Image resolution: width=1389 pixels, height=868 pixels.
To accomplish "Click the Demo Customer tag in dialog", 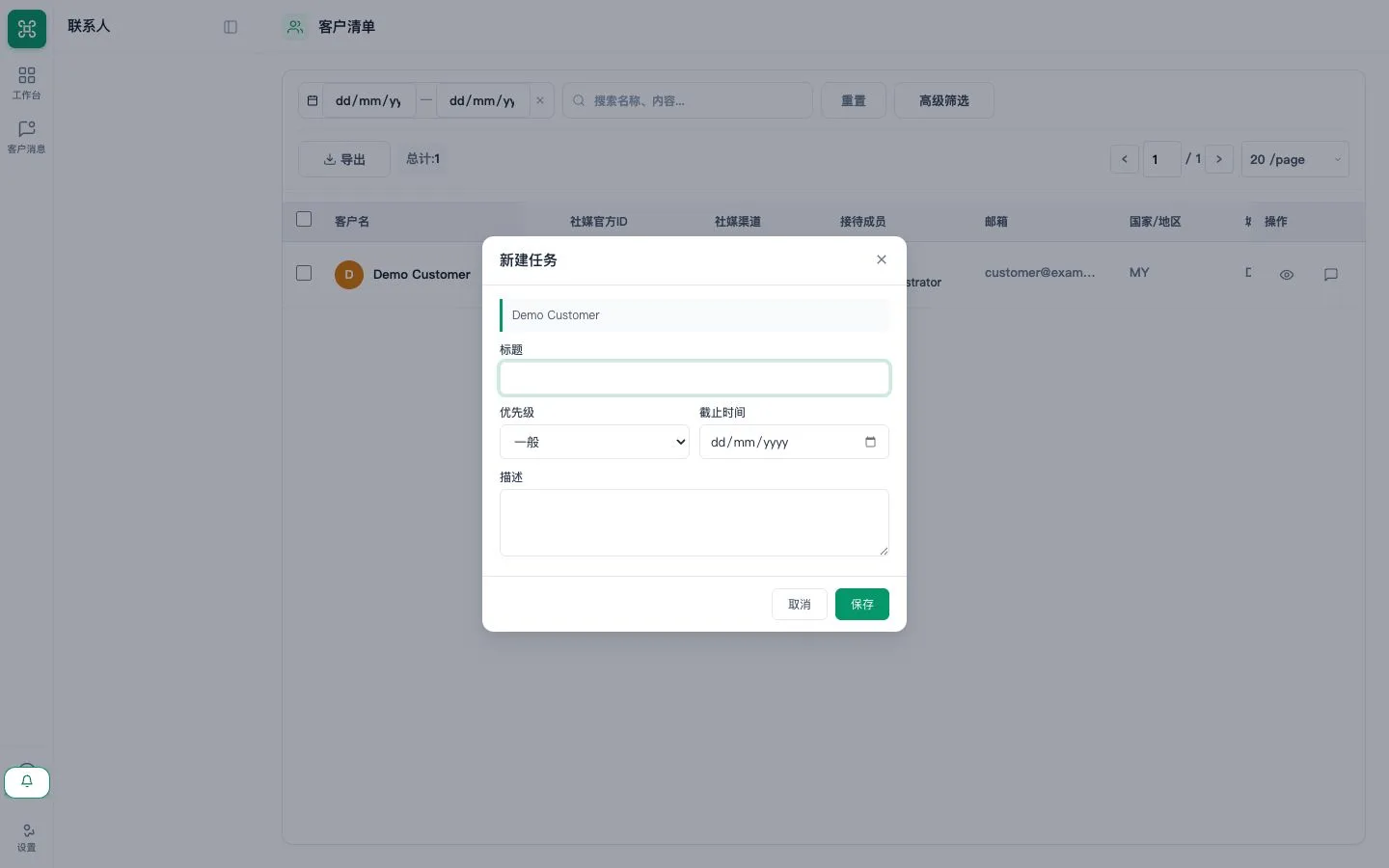I will (x=694, y=315).
